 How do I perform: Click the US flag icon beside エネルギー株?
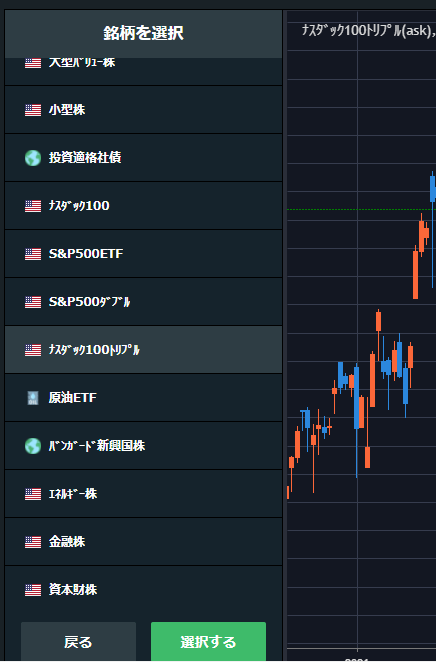(33, 494)
